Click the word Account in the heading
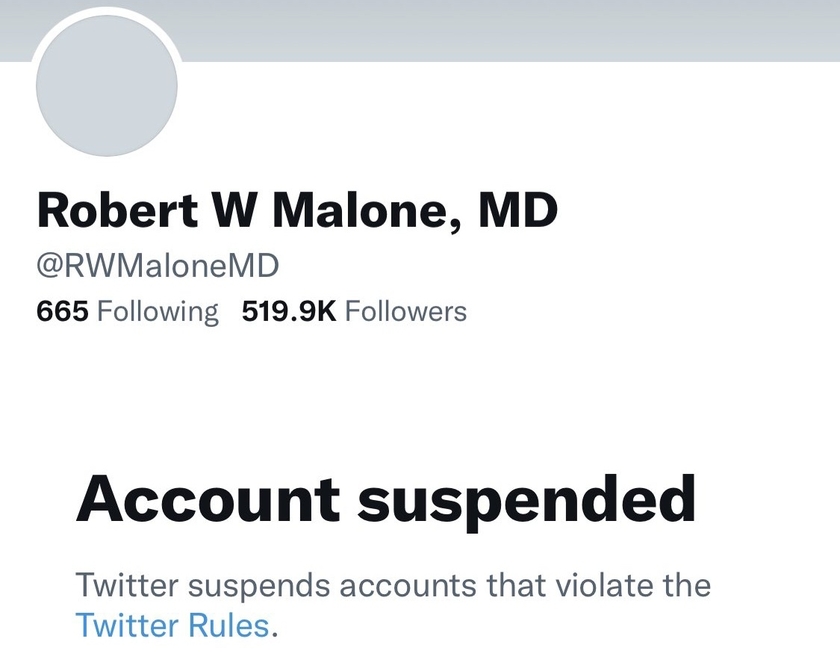840x671 pixels. [x=208, y=499]
